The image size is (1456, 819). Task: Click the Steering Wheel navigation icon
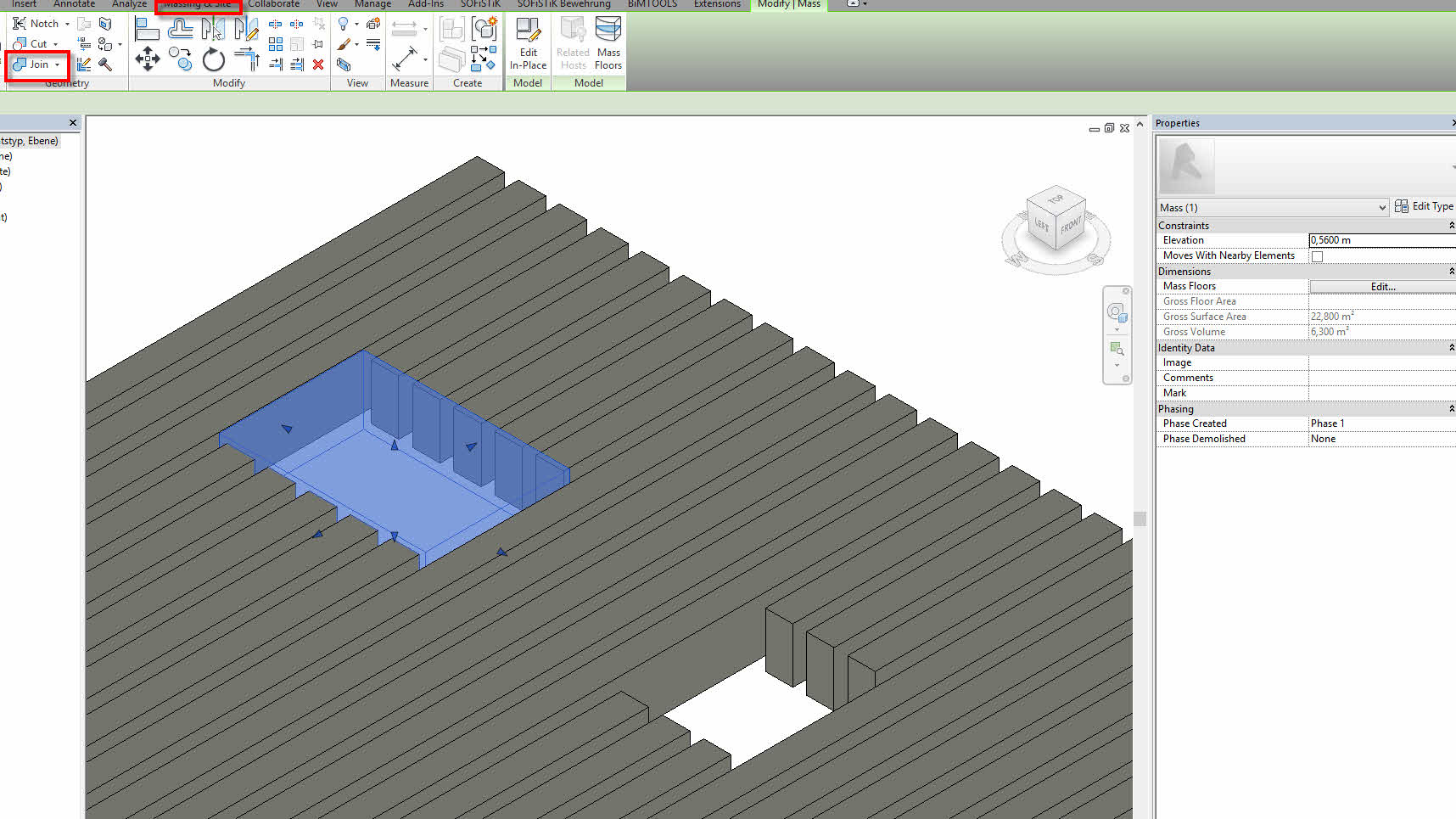(1117, 313)
